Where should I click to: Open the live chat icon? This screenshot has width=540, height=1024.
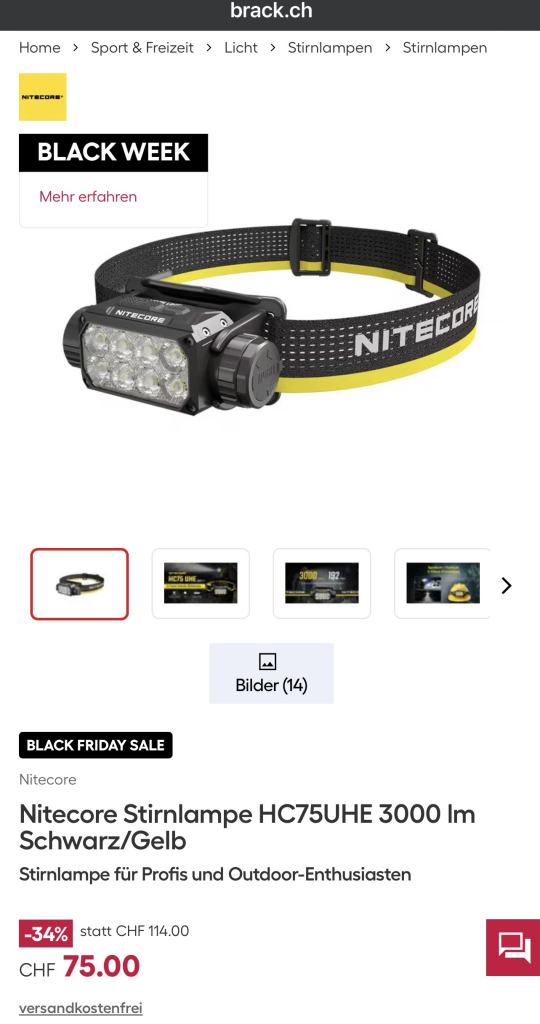coord(513,947)
